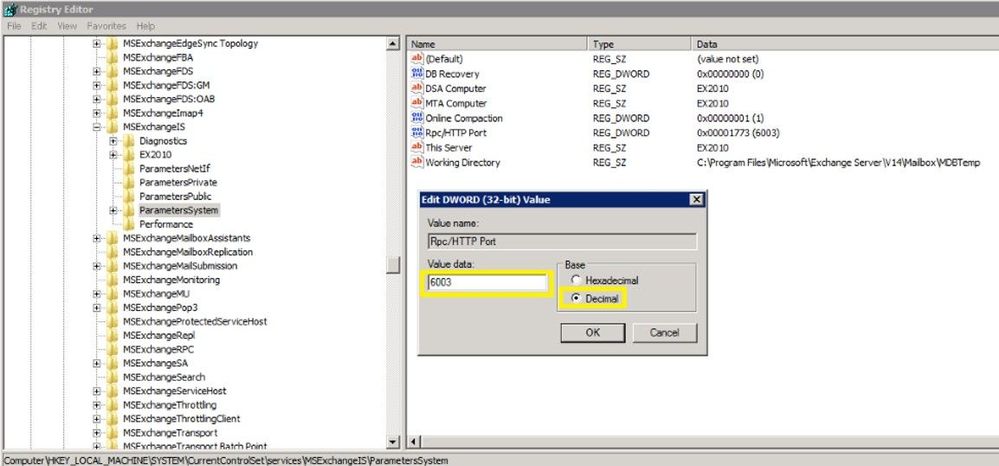Open the File menu
This screenshot has width=999, height=466.
coord(14,26)
